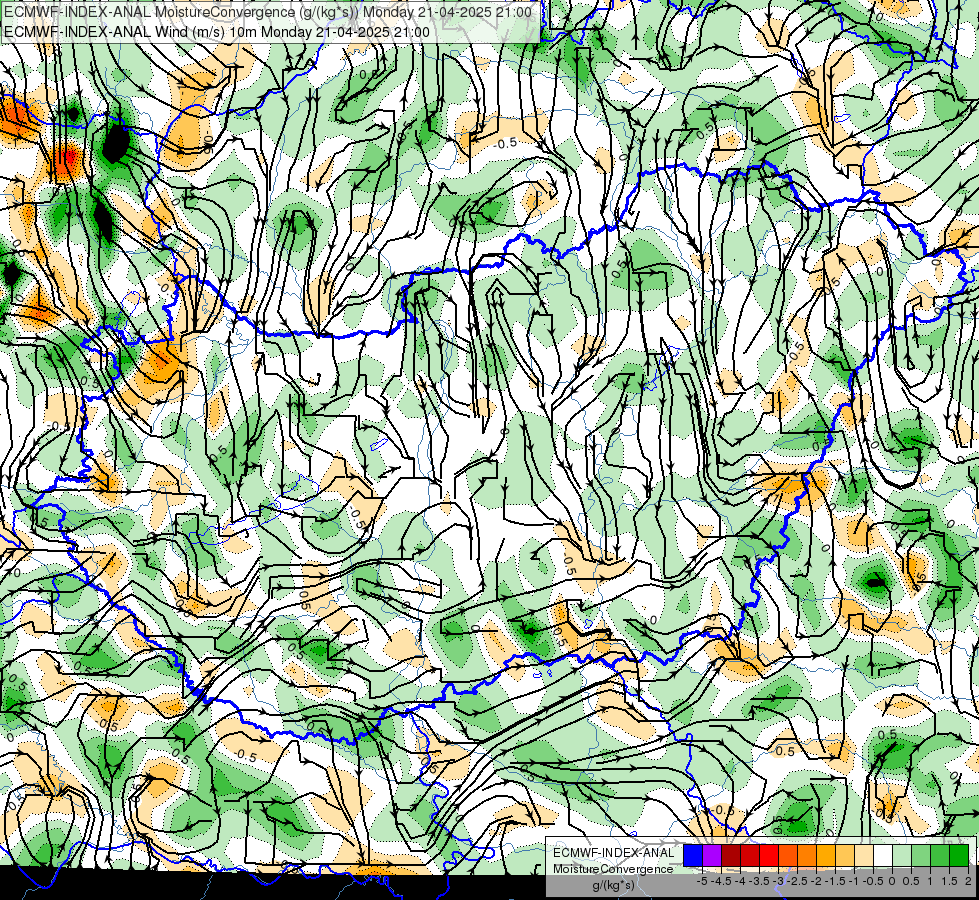The height and width of the screenshot is (900, 979).
Task: Click the -0.5 value under the color bar
Action: (873, 881)
